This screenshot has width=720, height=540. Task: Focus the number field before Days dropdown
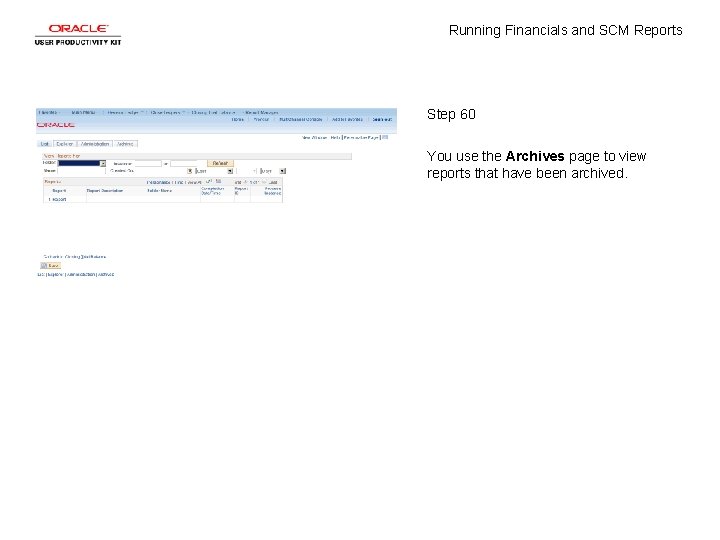(247, 171)
